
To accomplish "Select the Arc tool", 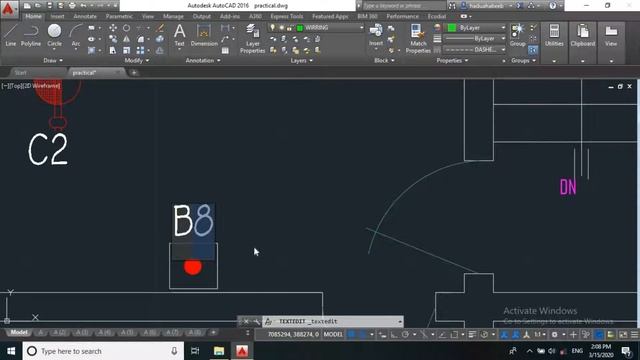I will point(76,36).
